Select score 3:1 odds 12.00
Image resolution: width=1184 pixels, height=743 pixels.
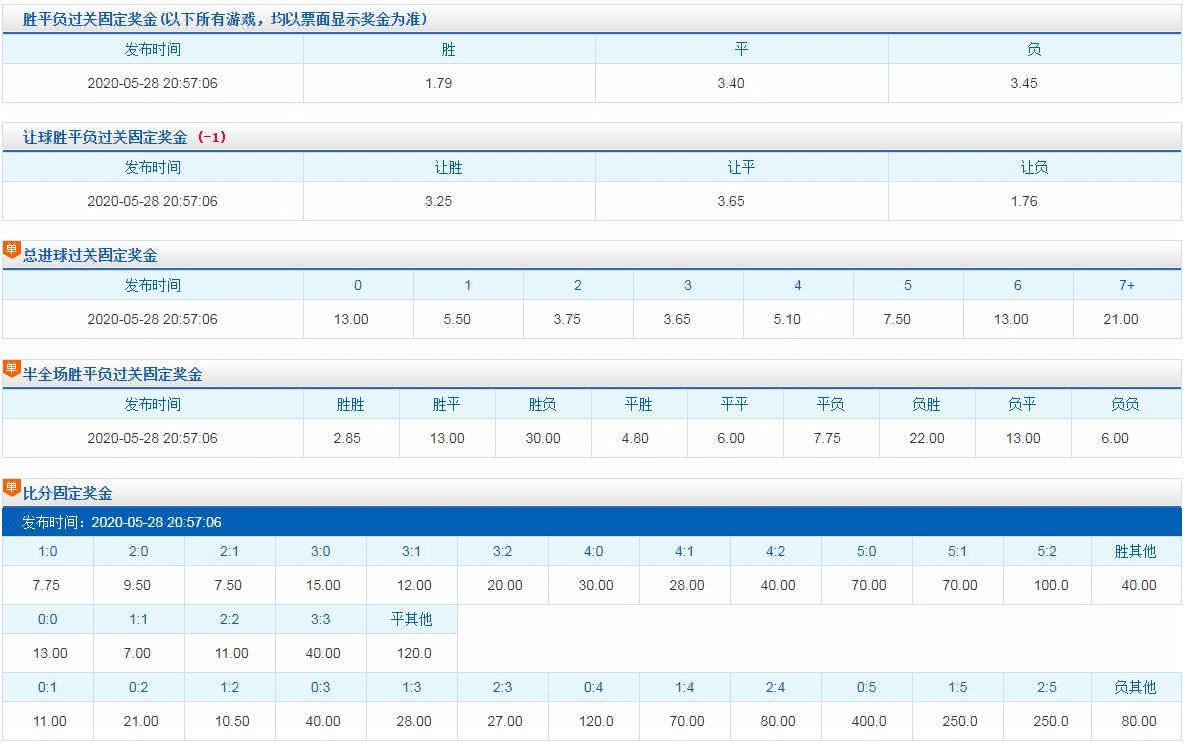tap(414, 585)
